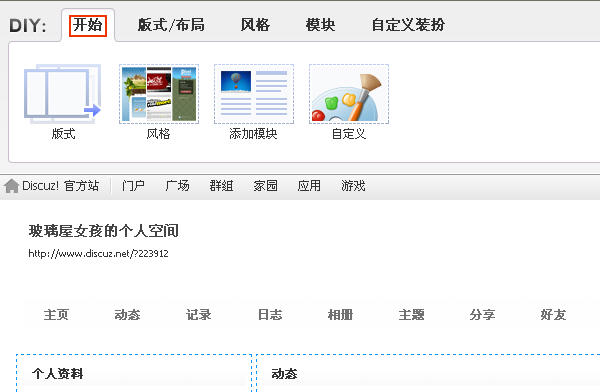Image resolution: width=600 pixels, height=392 pixels.
Task: Select 主页 in the space menu
Action: tap(56, 315)
